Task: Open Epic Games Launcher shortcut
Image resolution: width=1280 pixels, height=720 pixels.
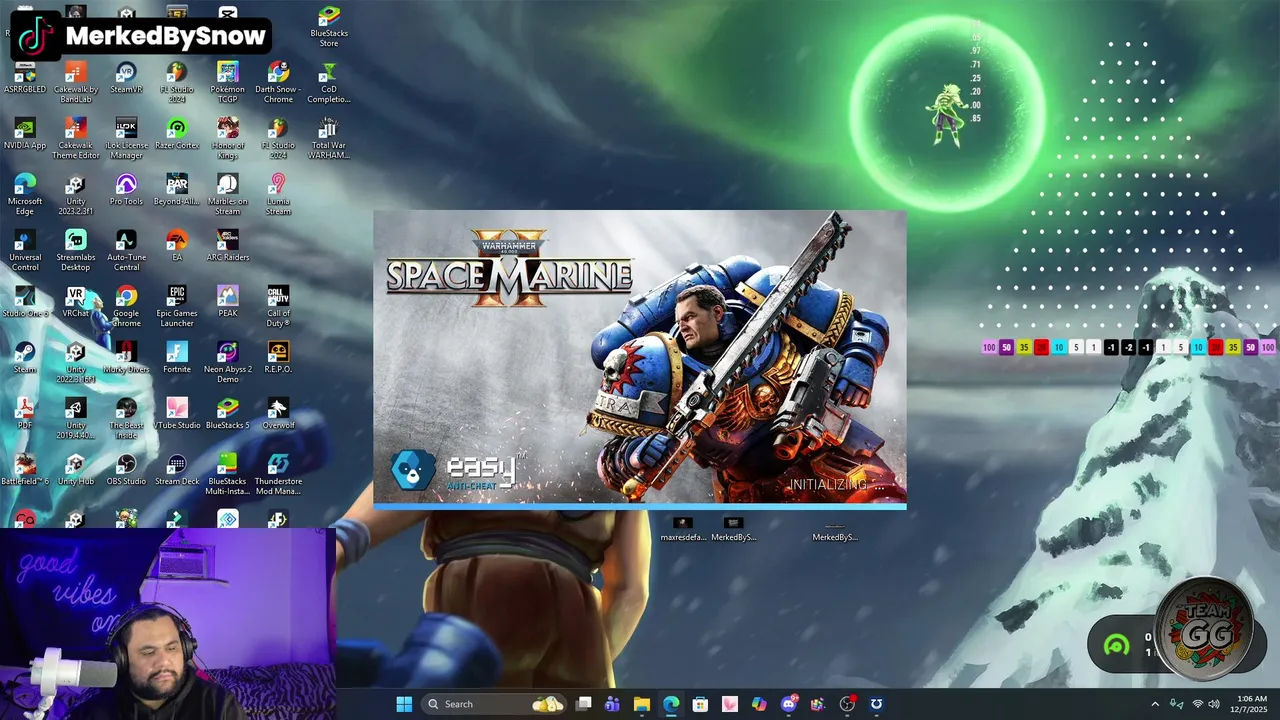Action: 177,307
